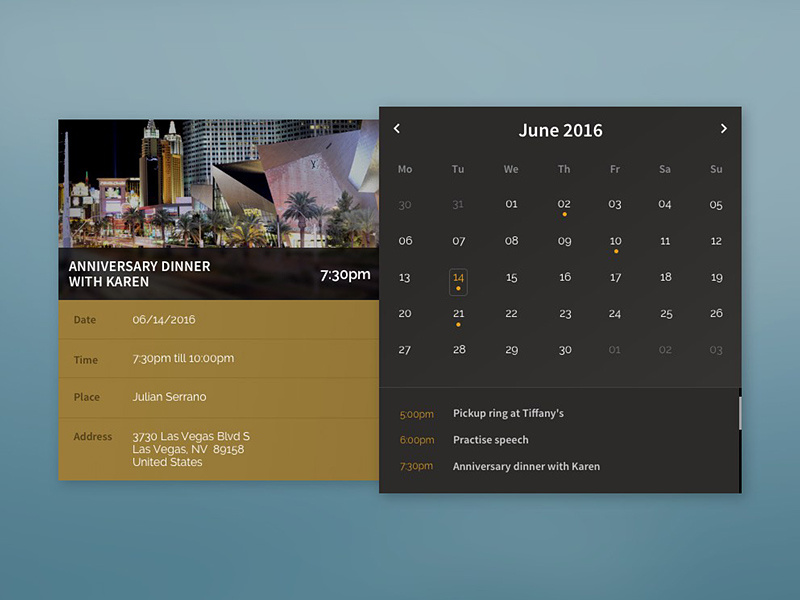
Task: Click the right arrow to view July 2016
Action: 724,129
